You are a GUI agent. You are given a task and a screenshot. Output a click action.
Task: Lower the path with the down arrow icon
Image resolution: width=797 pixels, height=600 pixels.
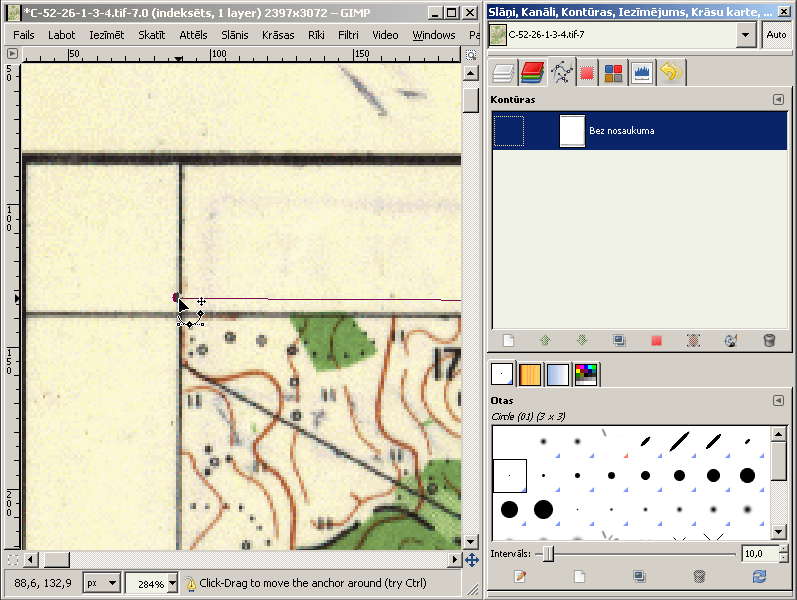click(582, 340)
